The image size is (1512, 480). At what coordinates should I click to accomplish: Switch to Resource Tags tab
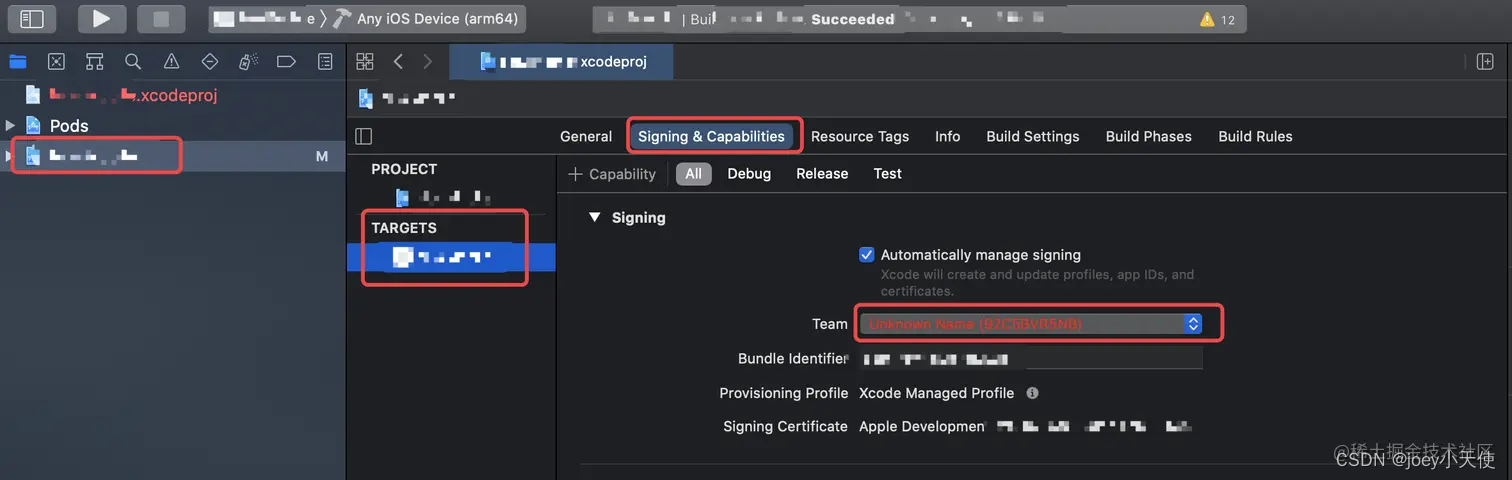point(860,136)
